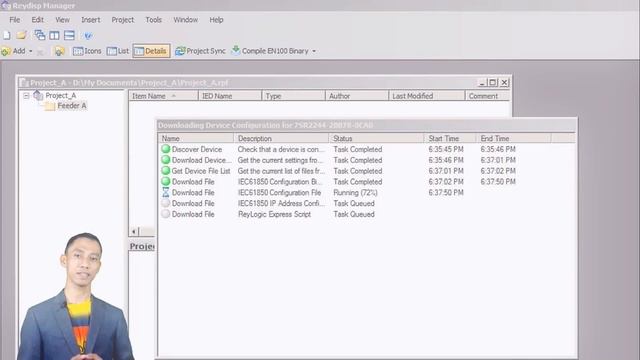Image resolution: width=640 pixels, height=360 pixels.
Task: Tile windows vertically with toolbar icon
Action: point(54,36)
